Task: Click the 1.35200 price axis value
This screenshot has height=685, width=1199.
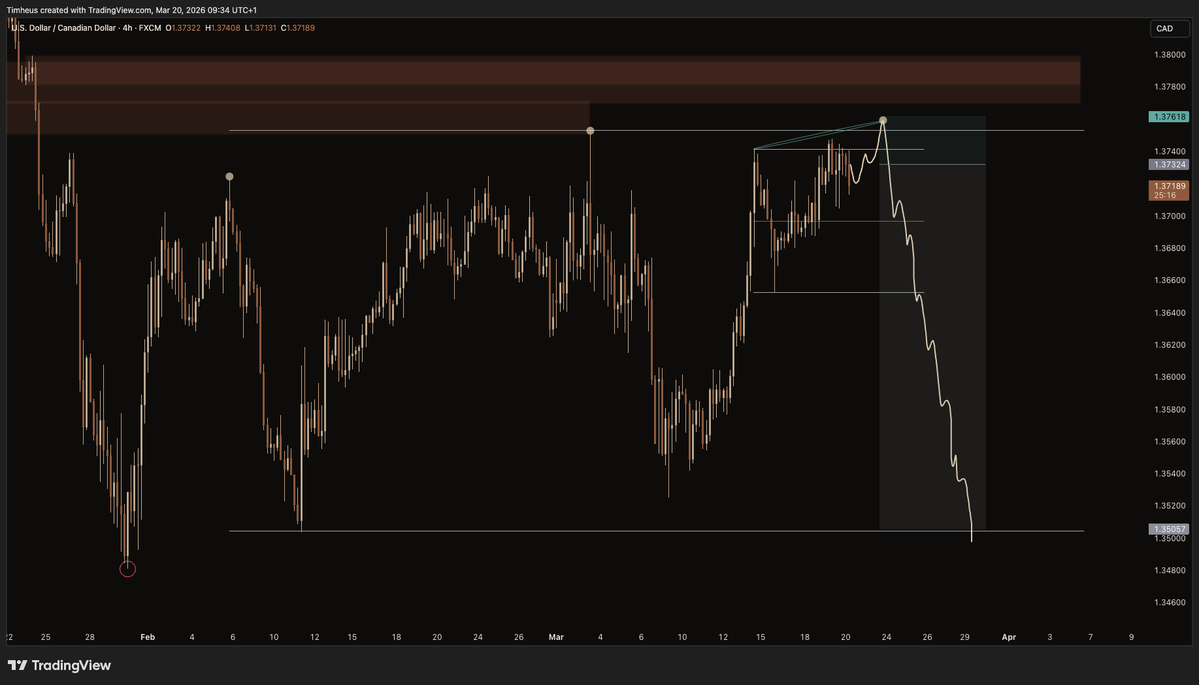Action: click(x=1170, y=505)
